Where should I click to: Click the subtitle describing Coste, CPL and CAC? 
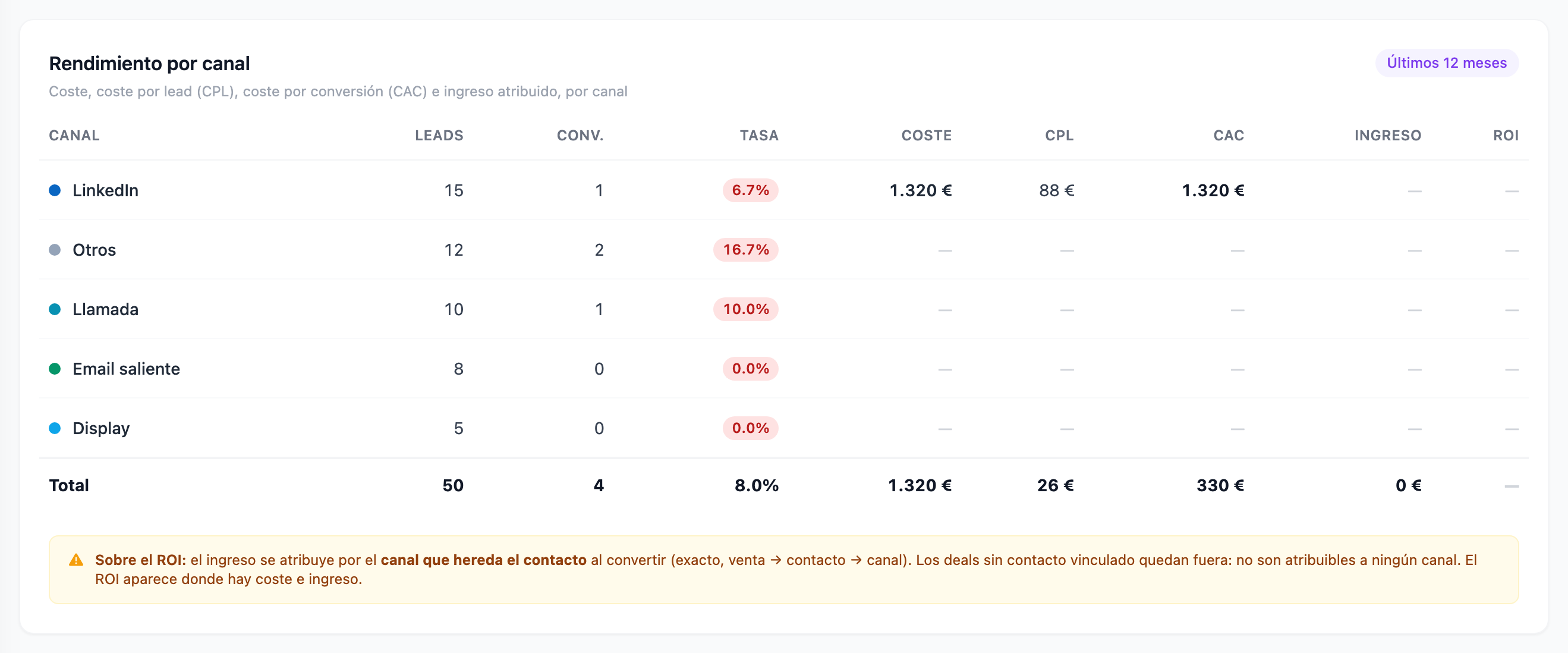338,92
